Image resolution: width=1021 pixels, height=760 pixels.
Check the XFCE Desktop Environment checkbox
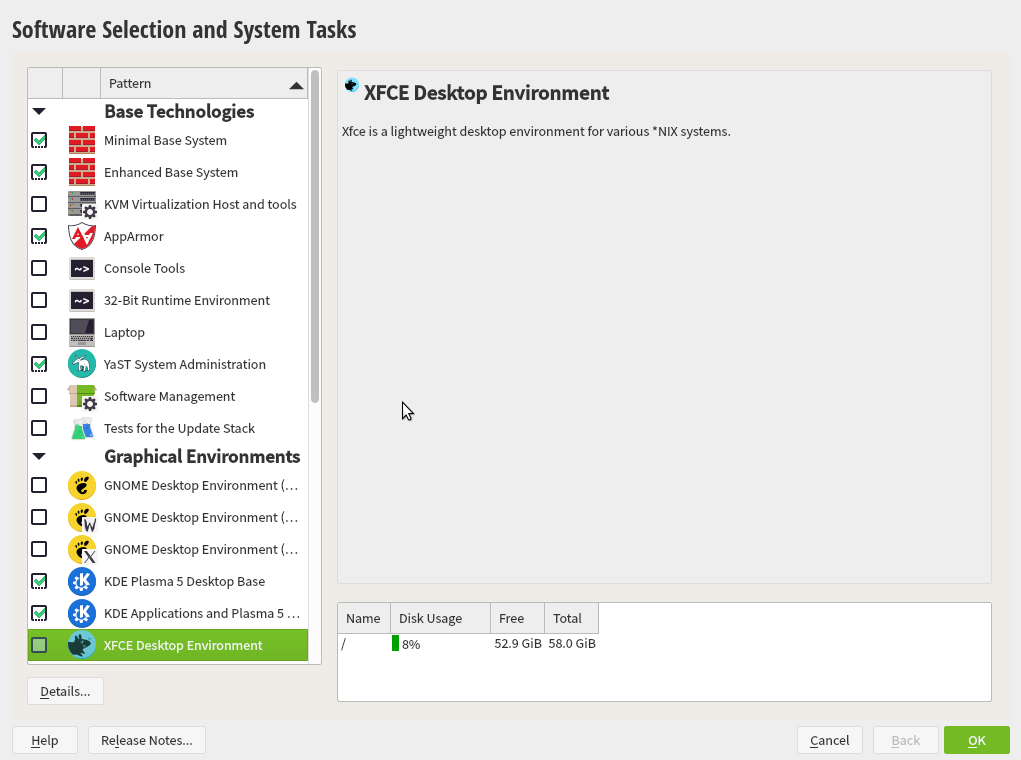39,645
